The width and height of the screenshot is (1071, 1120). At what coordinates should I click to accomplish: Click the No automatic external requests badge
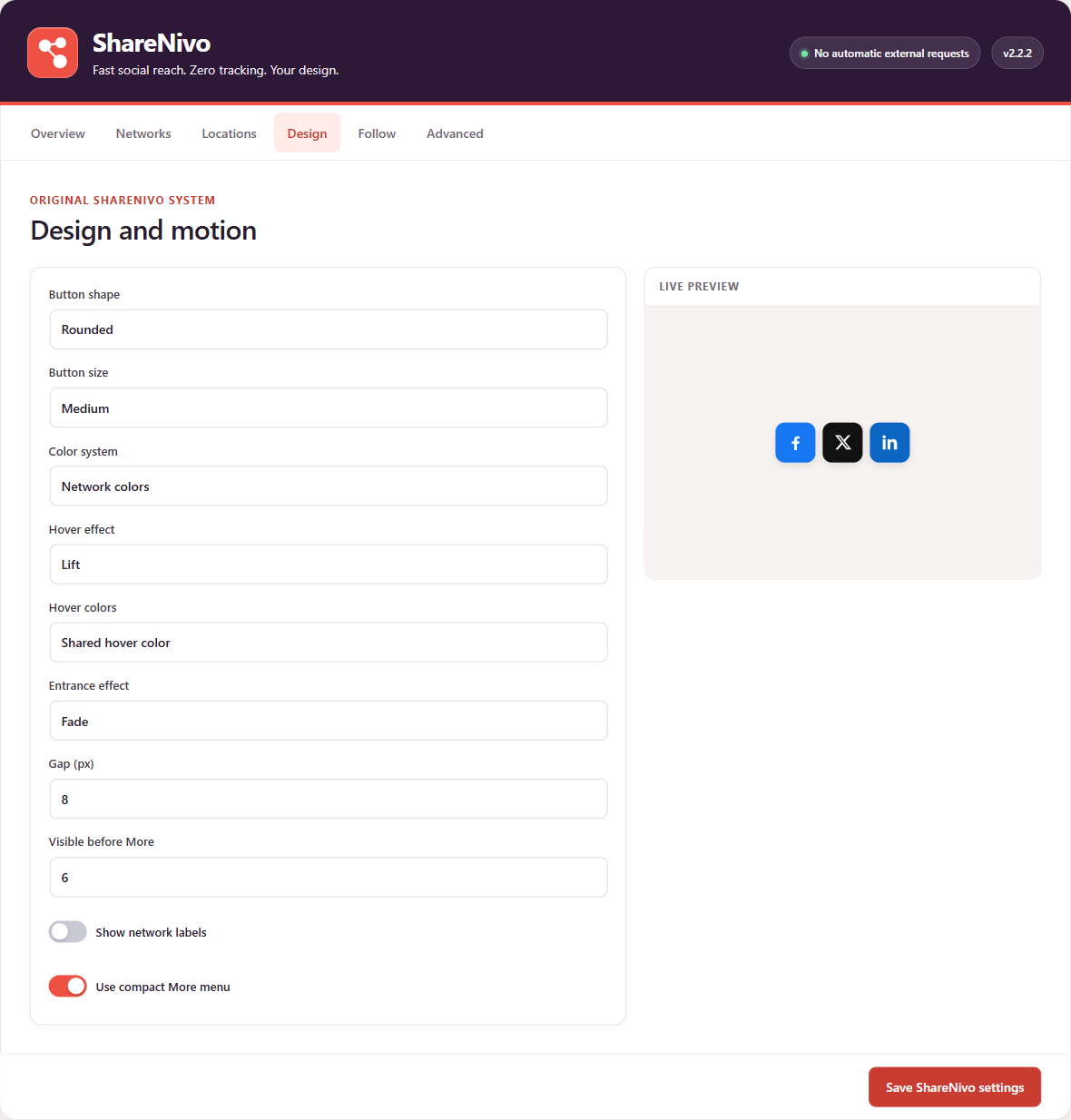coord(885,54)
